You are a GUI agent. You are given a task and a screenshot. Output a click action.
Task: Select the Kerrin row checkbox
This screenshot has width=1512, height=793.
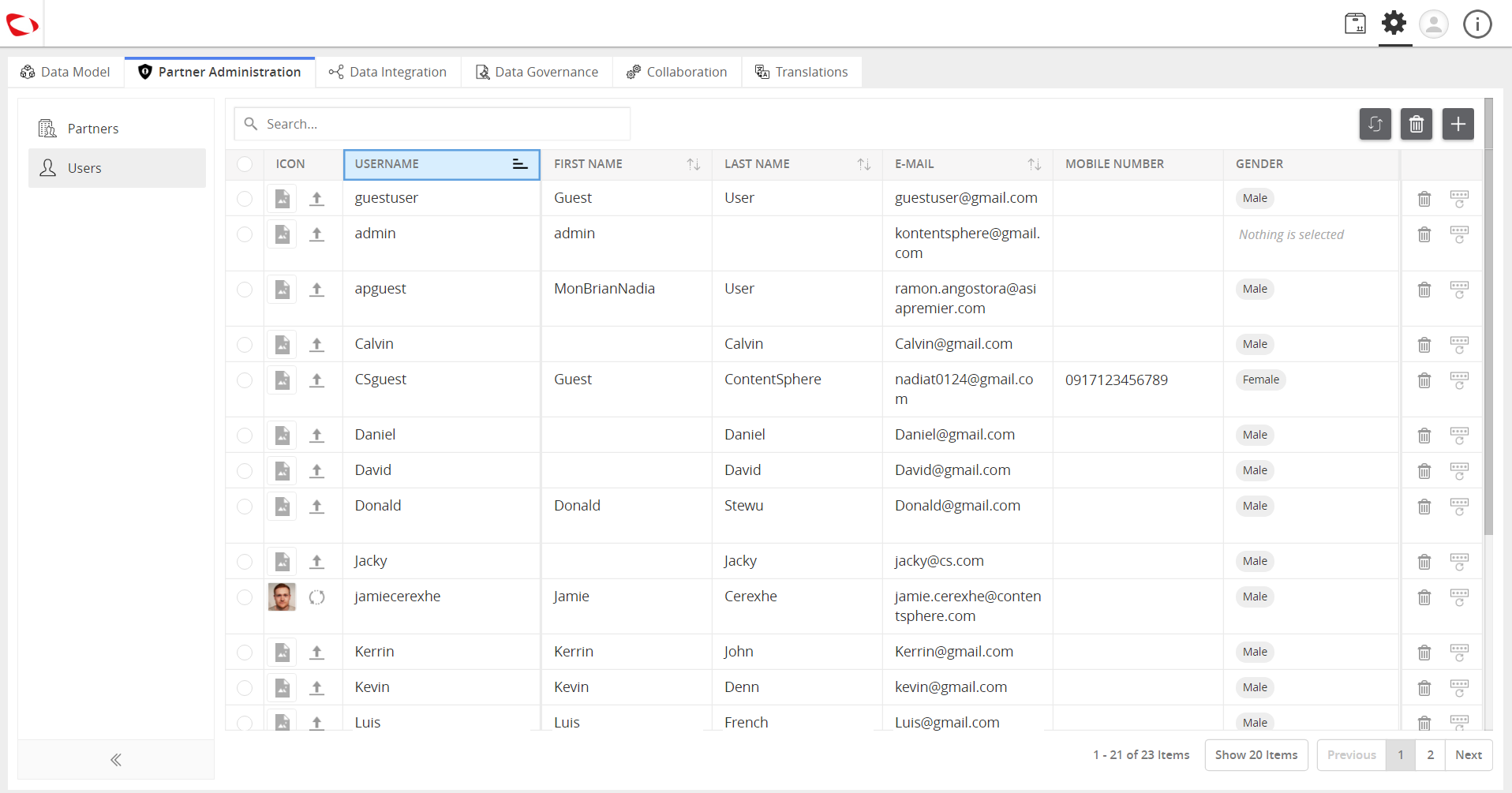click(245, 653)
